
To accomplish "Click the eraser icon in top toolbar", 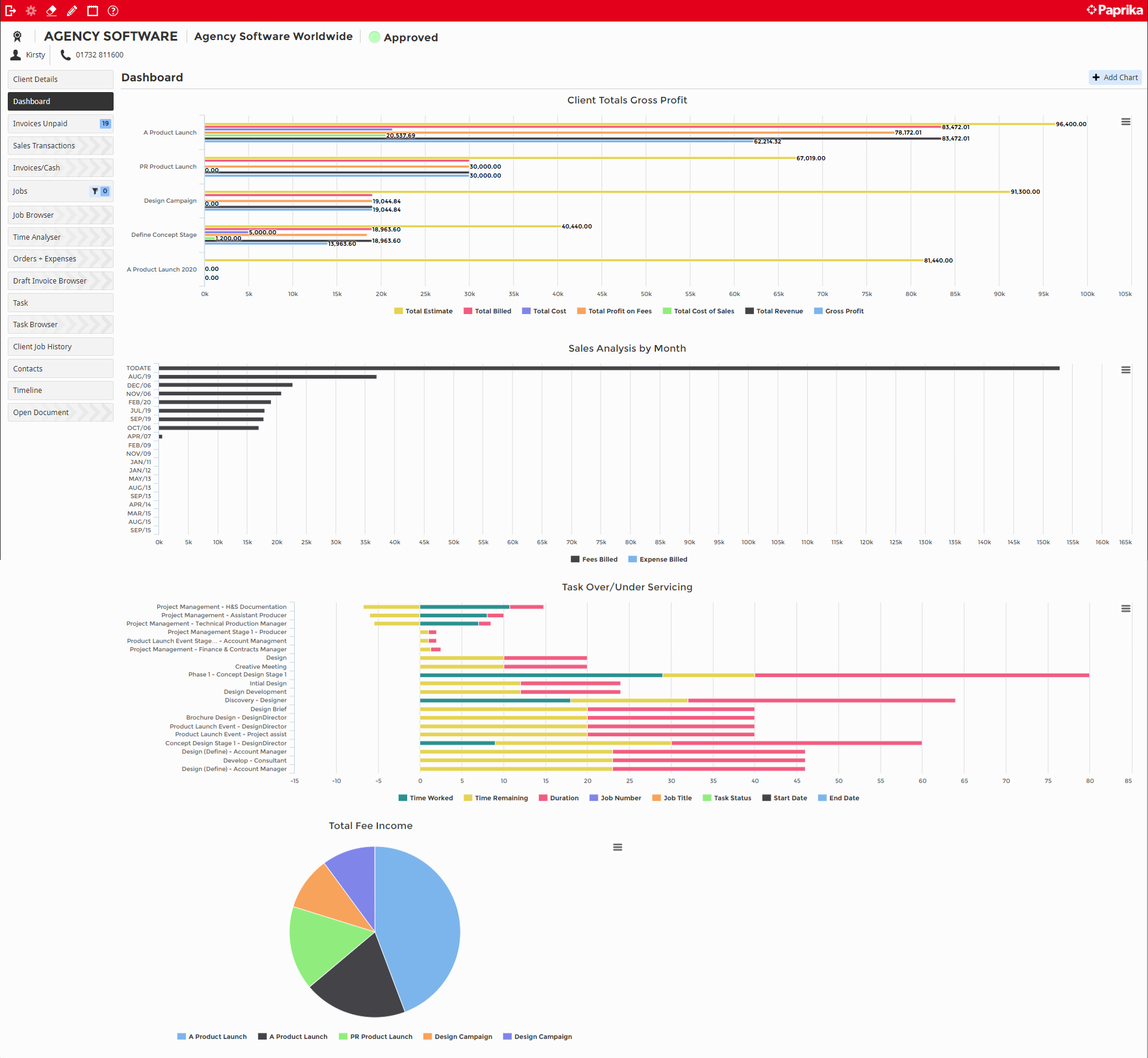I will tap(51, 11).
